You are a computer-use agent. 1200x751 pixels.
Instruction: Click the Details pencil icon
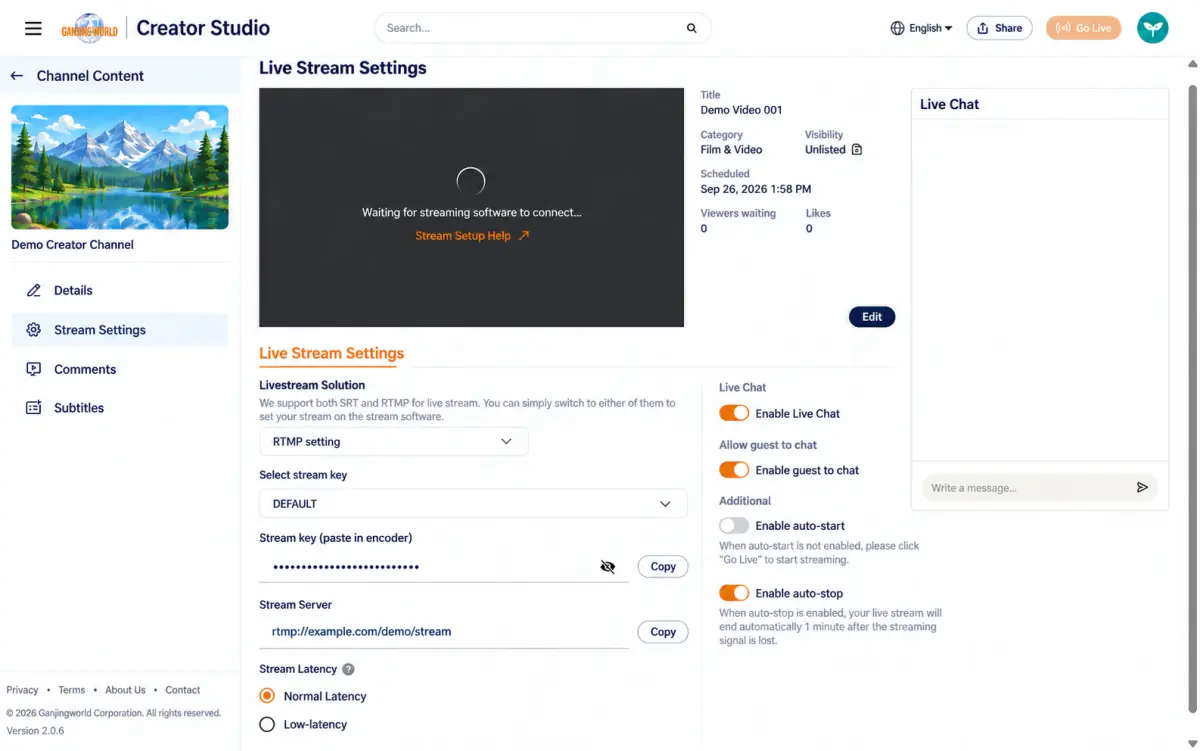pos(34,290)
